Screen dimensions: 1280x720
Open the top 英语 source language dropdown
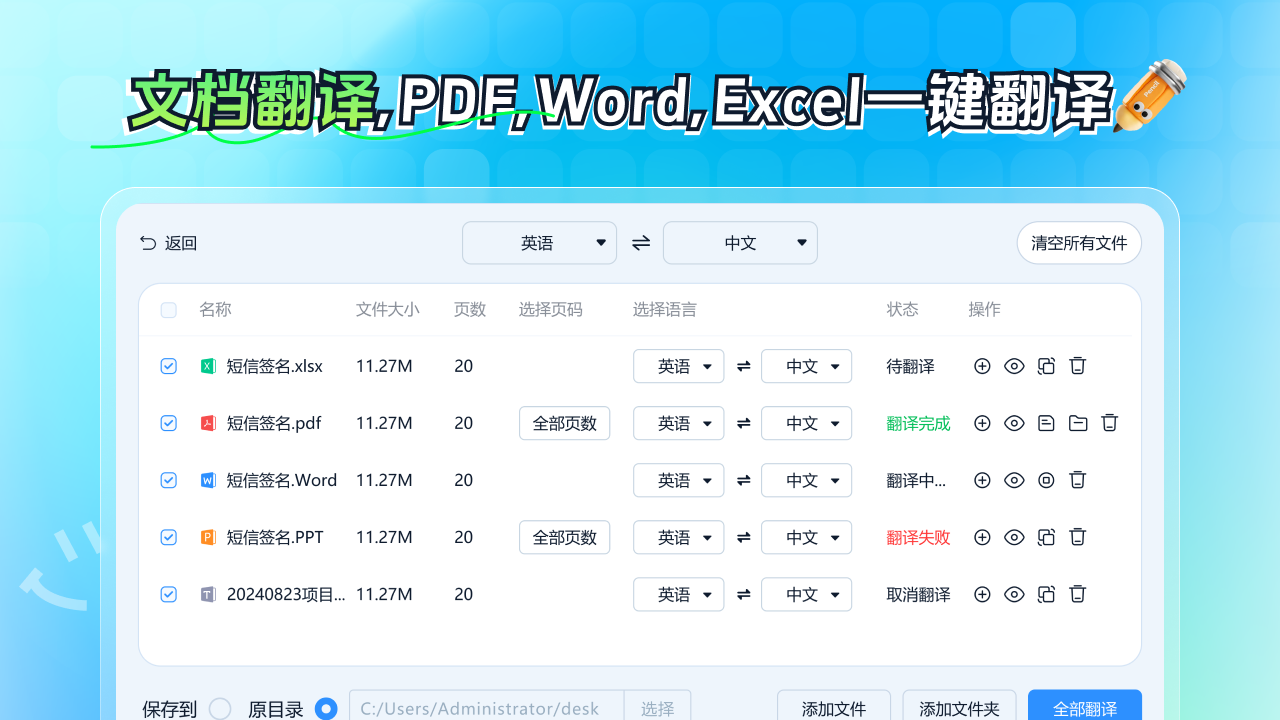click(x=539, y=242)
